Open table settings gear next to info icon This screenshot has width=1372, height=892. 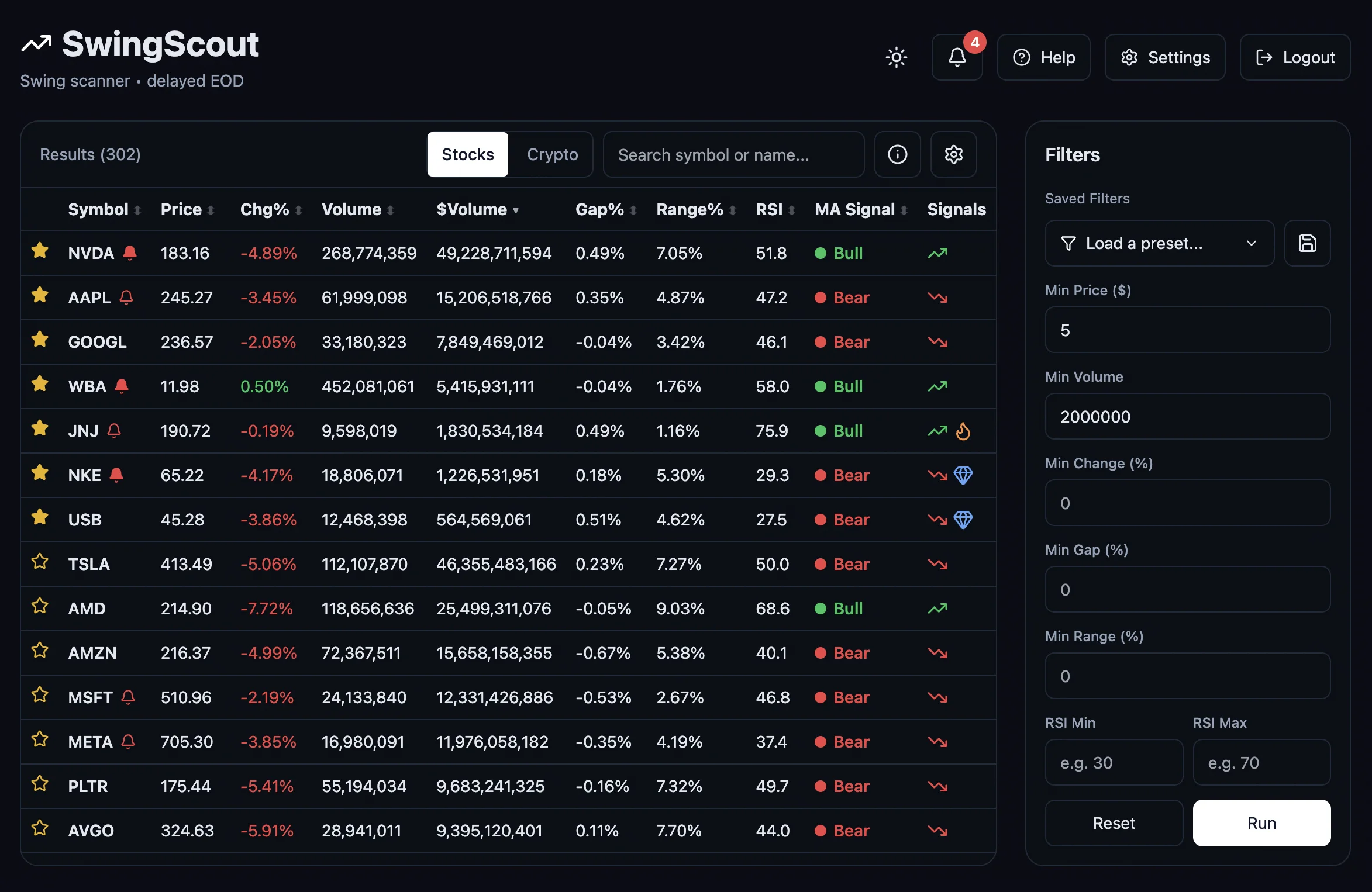[x=953, y=154]
